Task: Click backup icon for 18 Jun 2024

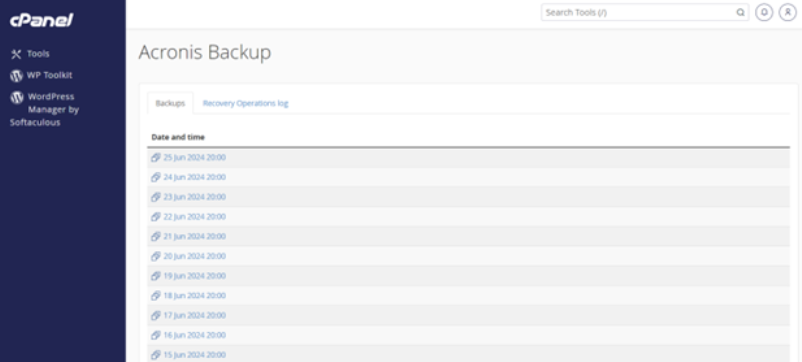Action: pyautogui.click(x=156, y=296)
